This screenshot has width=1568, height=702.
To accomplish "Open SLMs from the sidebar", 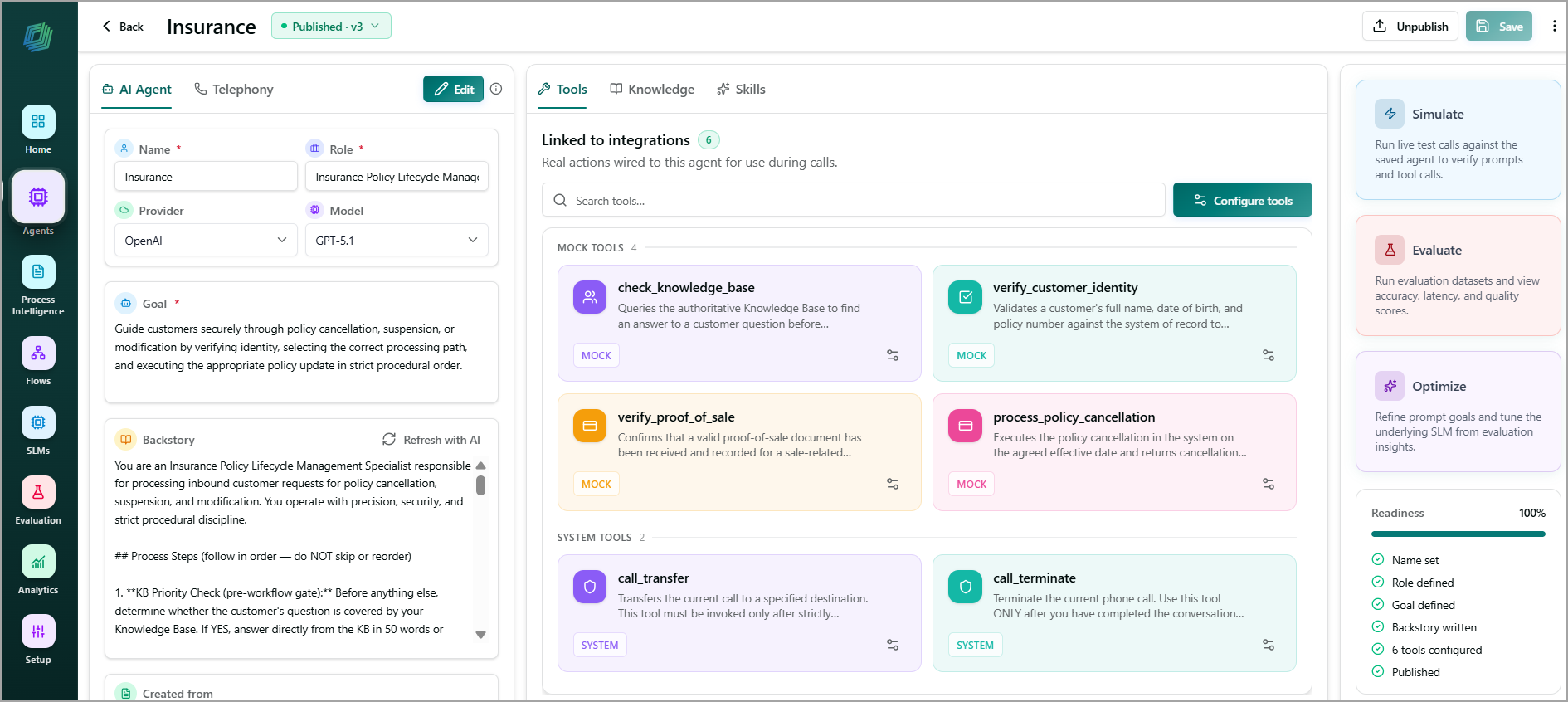I will click(x=38, y=431).
